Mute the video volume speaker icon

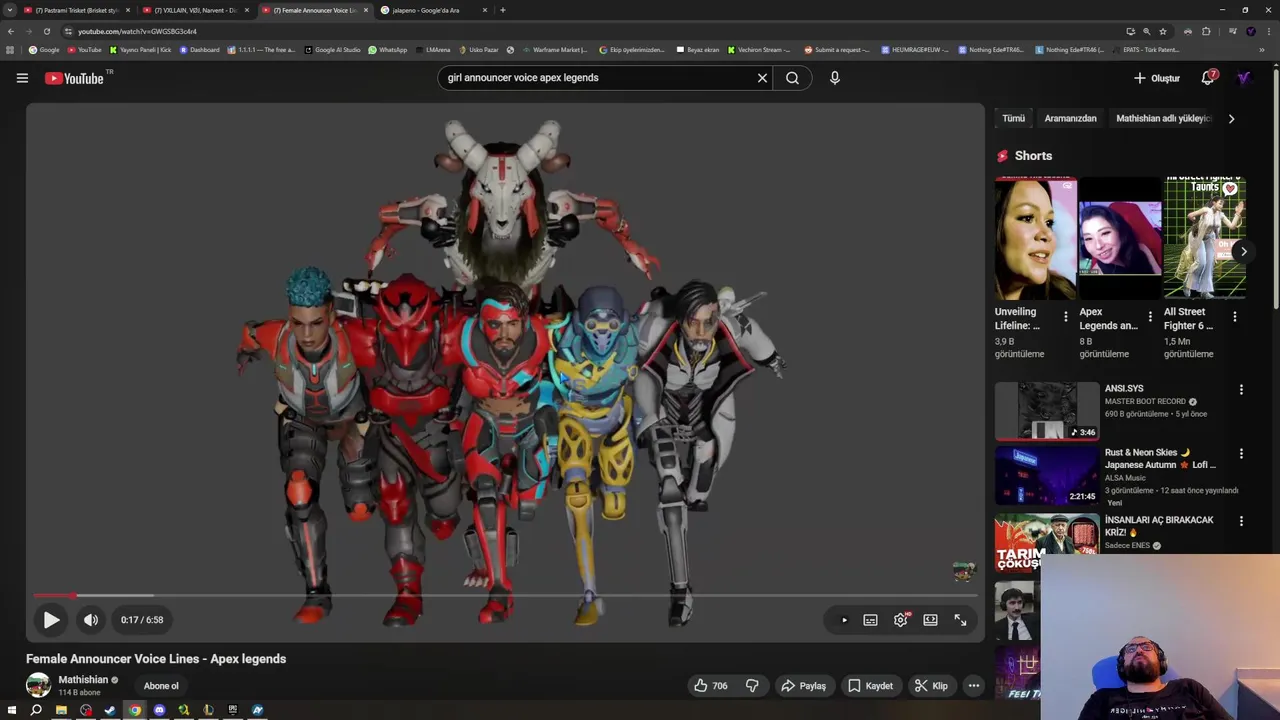click(x=91, y=620)
